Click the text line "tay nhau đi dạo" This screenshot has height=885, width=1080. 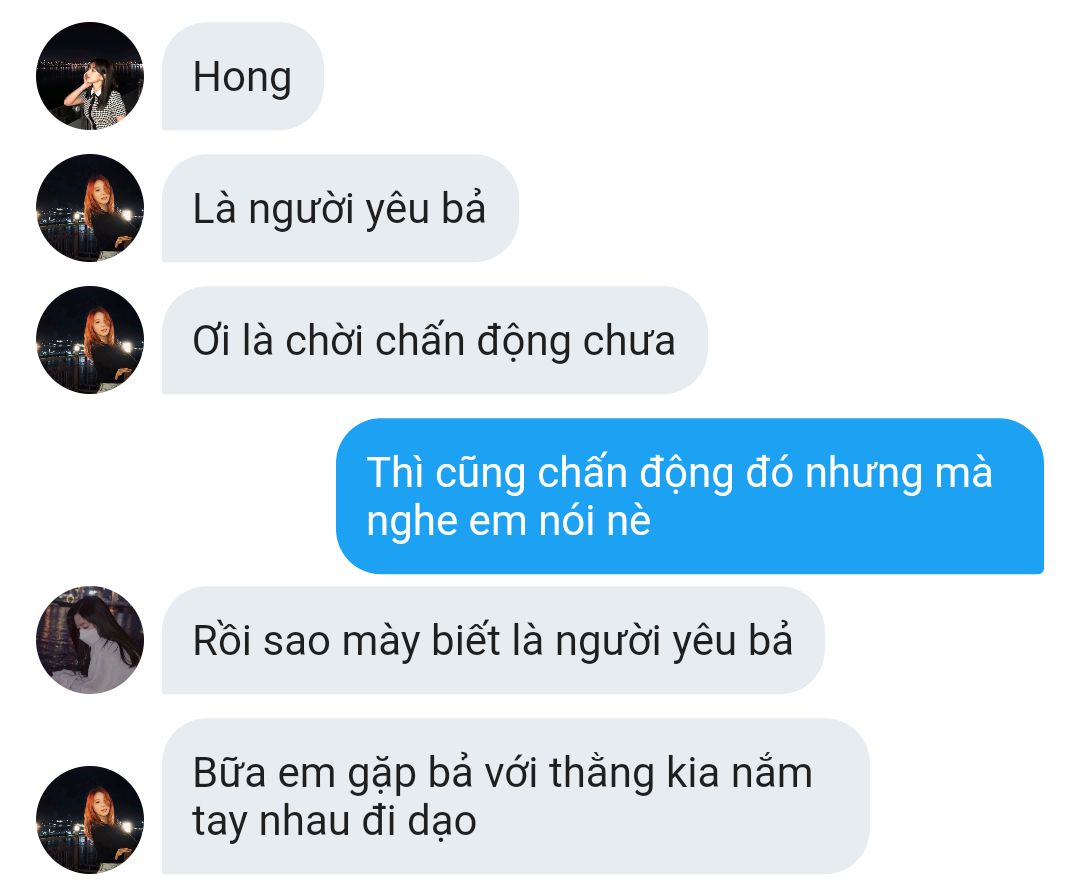click(334, 821)
